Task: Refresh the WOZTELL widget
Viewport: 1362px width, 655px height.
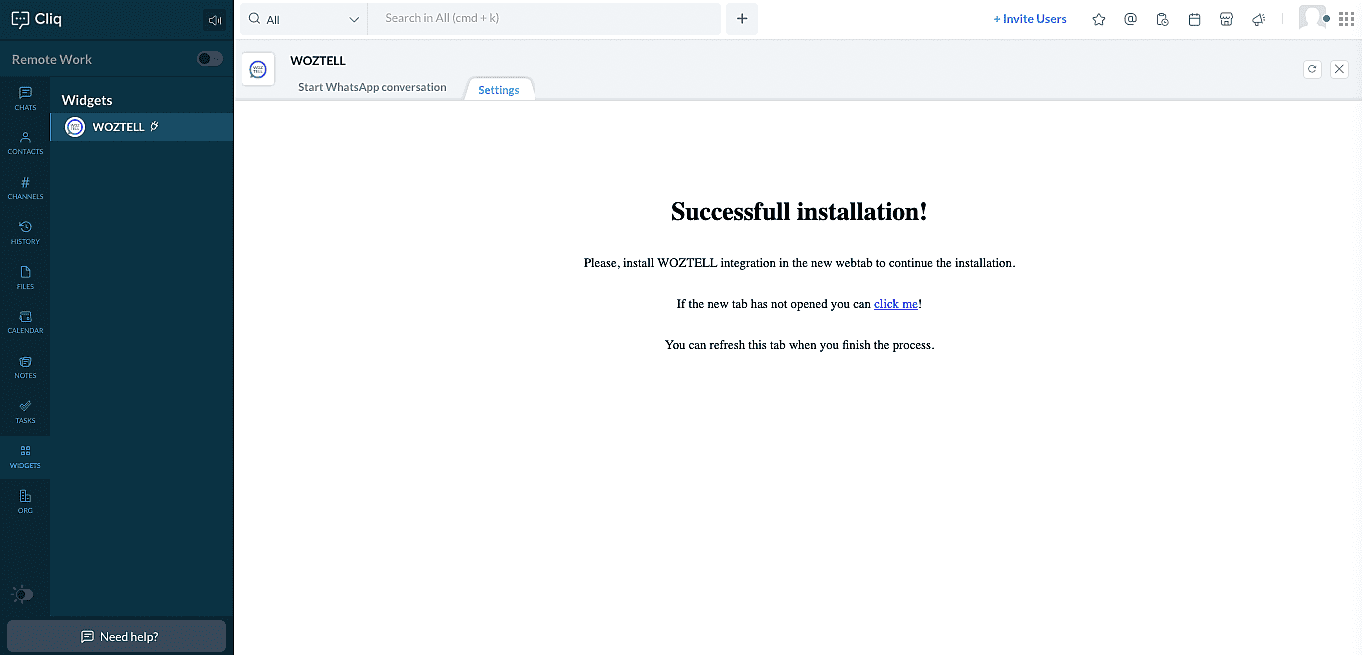Action: tap(1312, 69)
